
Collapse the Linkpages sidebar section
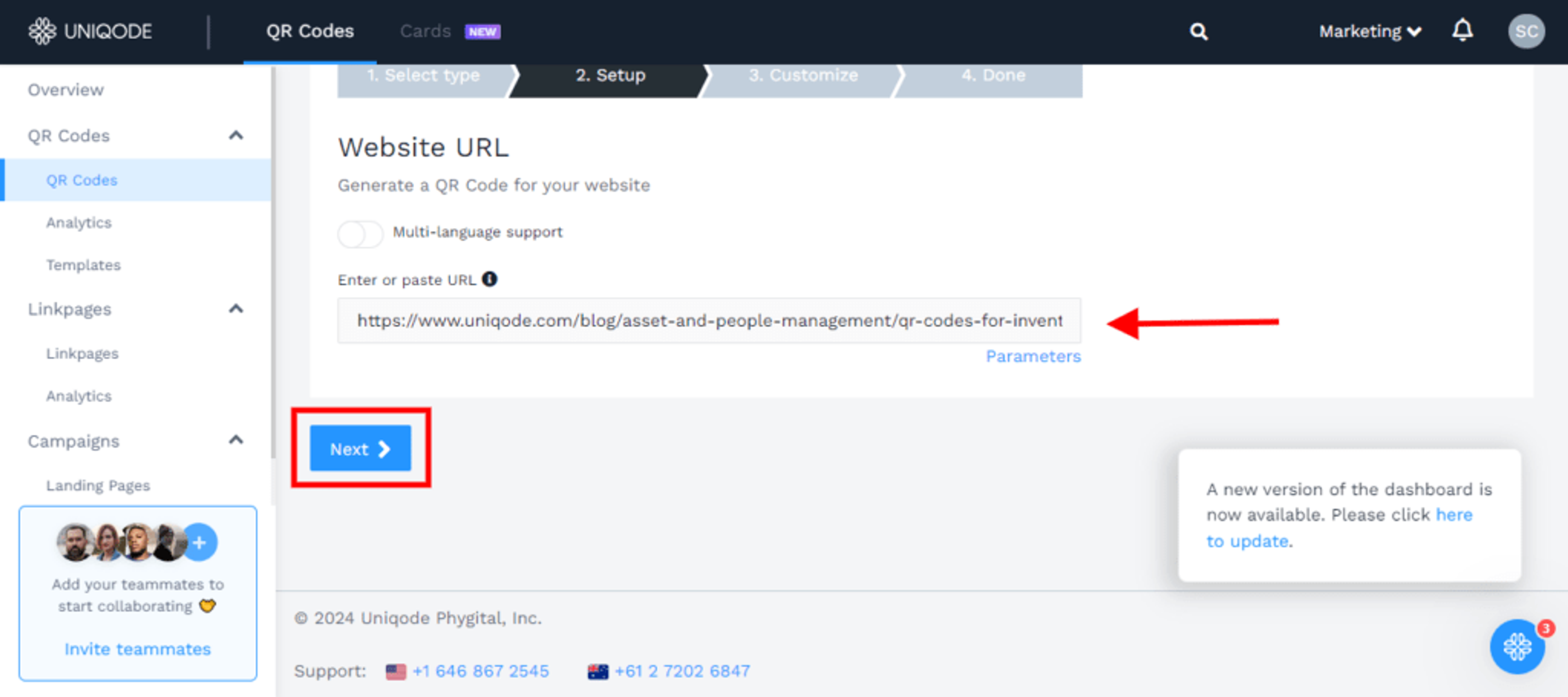[236, 309]
